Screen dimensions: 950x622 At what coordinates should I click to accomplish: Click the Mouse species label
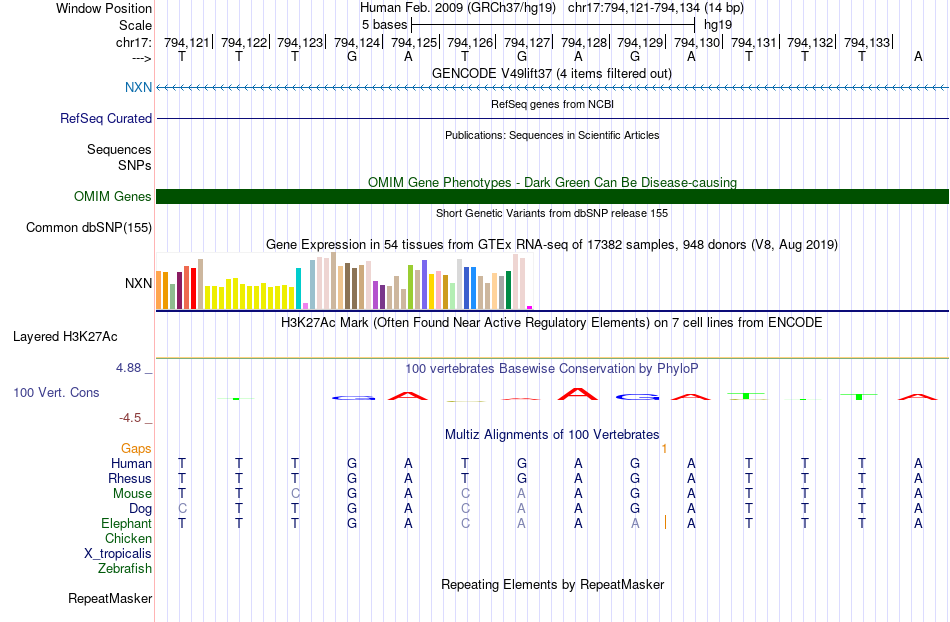pos(133,494)
